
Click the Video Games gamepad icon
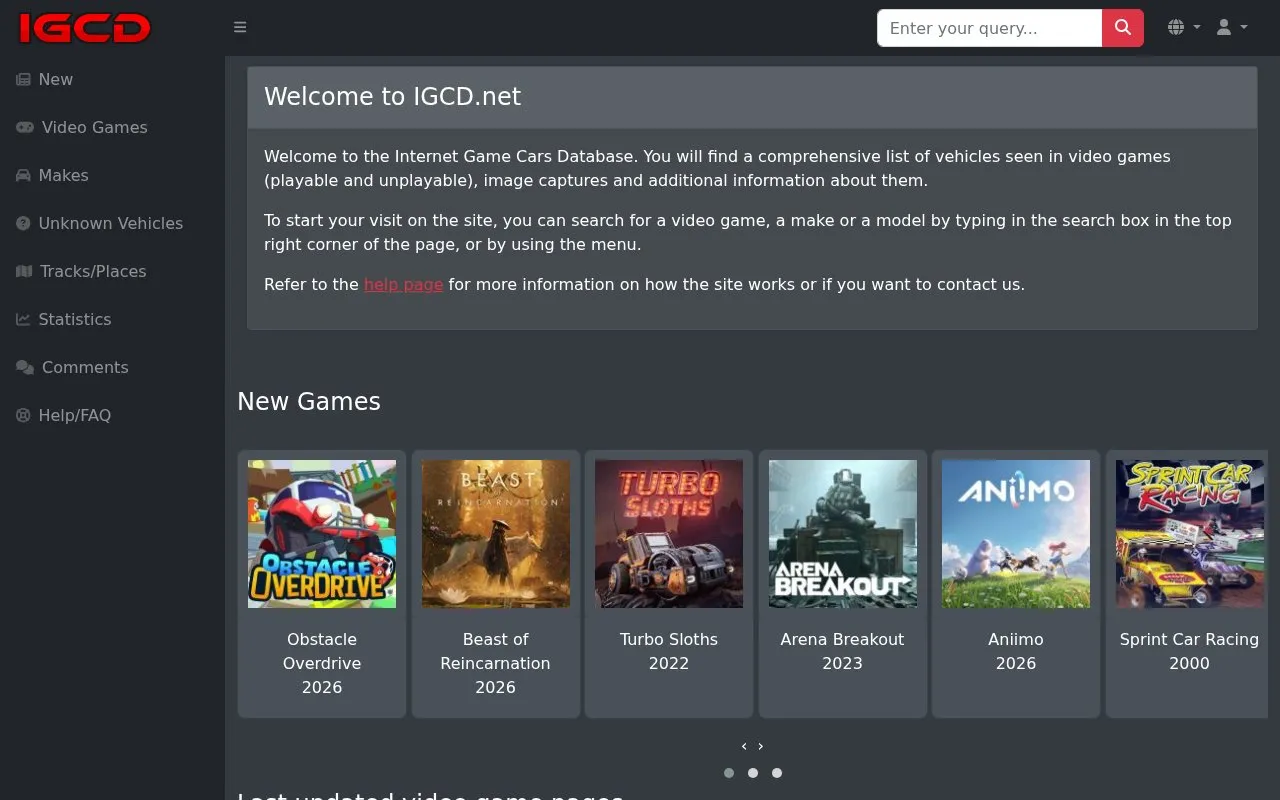point(25,127)
